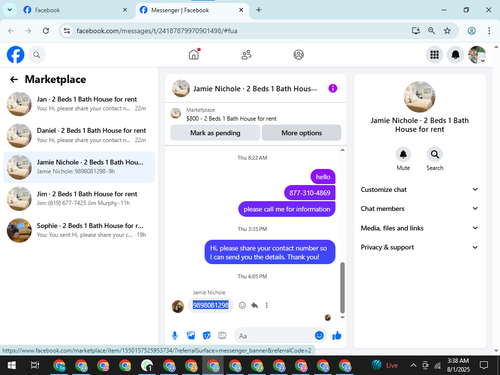
Task: Choose a GIF icon in composer
Action: pyautogui.click(x=222, y=335)
